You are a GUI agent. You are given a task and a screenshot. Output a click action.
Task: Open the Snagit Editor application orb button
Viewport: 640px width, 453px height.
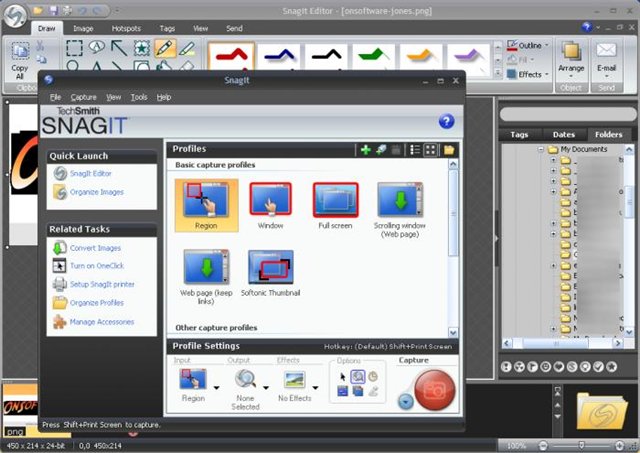[x=15, y=16]
